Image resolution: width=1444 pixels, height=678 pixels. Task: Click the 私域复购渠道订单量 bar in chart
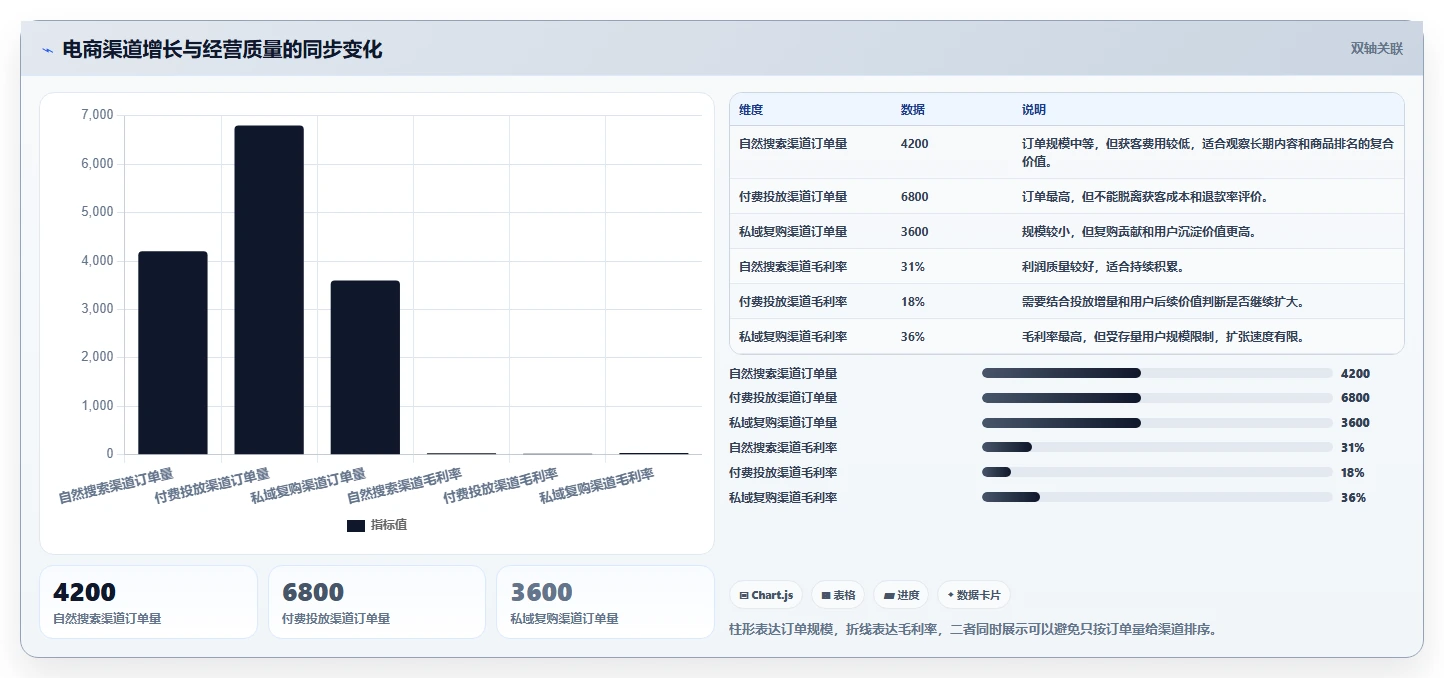click(x=365, y=367)
